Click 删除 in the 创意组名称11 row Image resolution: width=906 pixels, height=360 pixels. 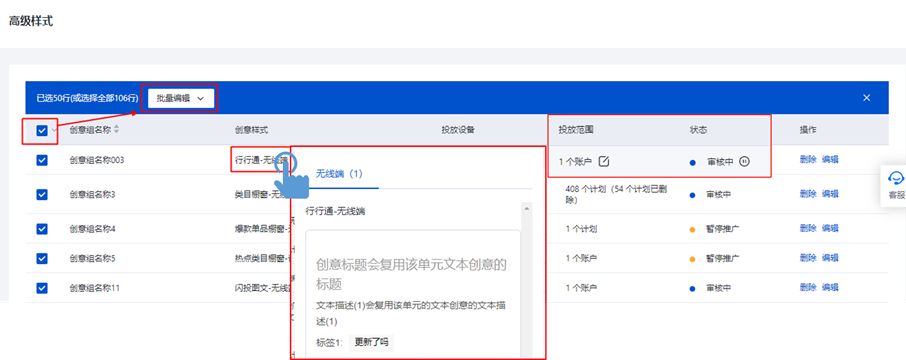tap(808, 287)
